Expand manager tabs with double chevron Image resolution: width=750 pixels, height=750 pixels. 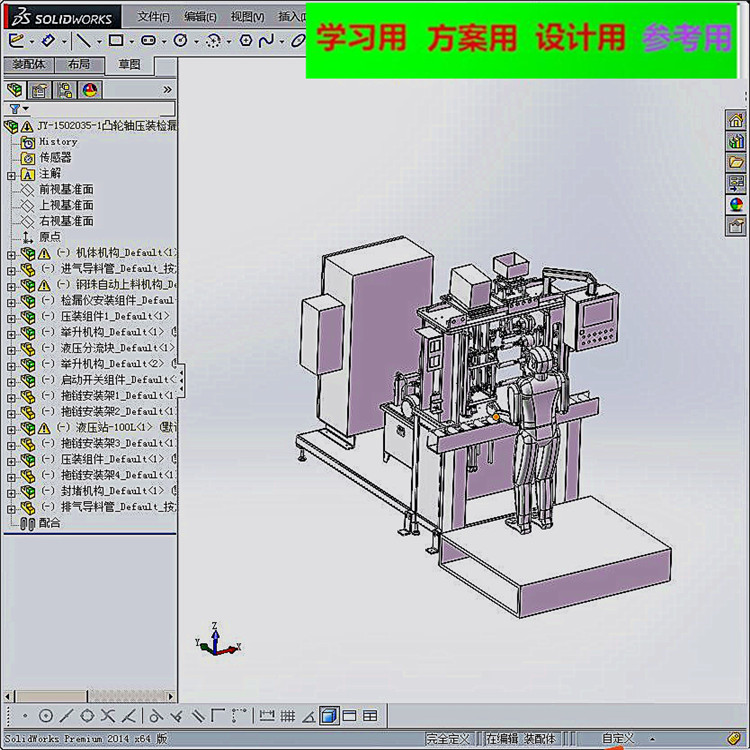(167, 89)
